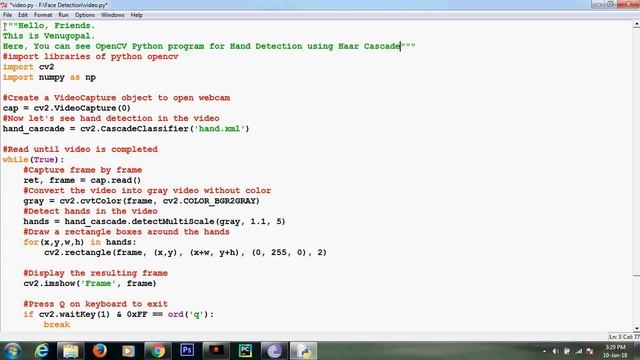Screen dimensions: 640x360
Task: Open the Edit menu
Action: 23,15
